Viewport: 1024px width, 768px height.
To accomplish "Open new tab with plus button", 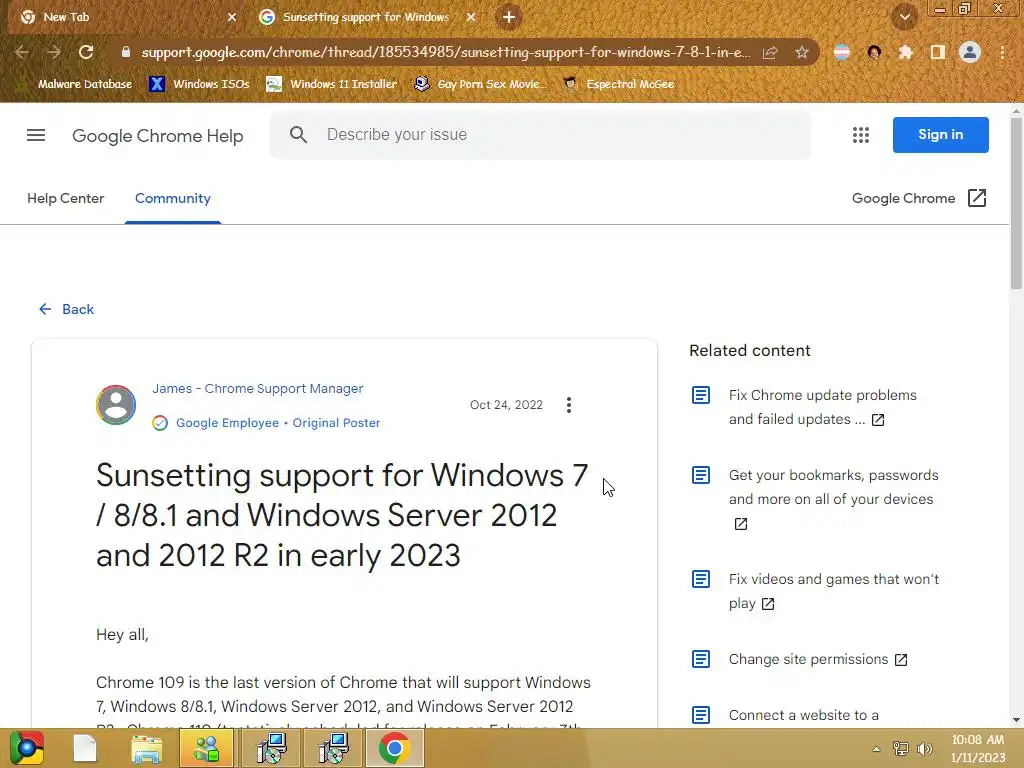I will coord(509,17).
